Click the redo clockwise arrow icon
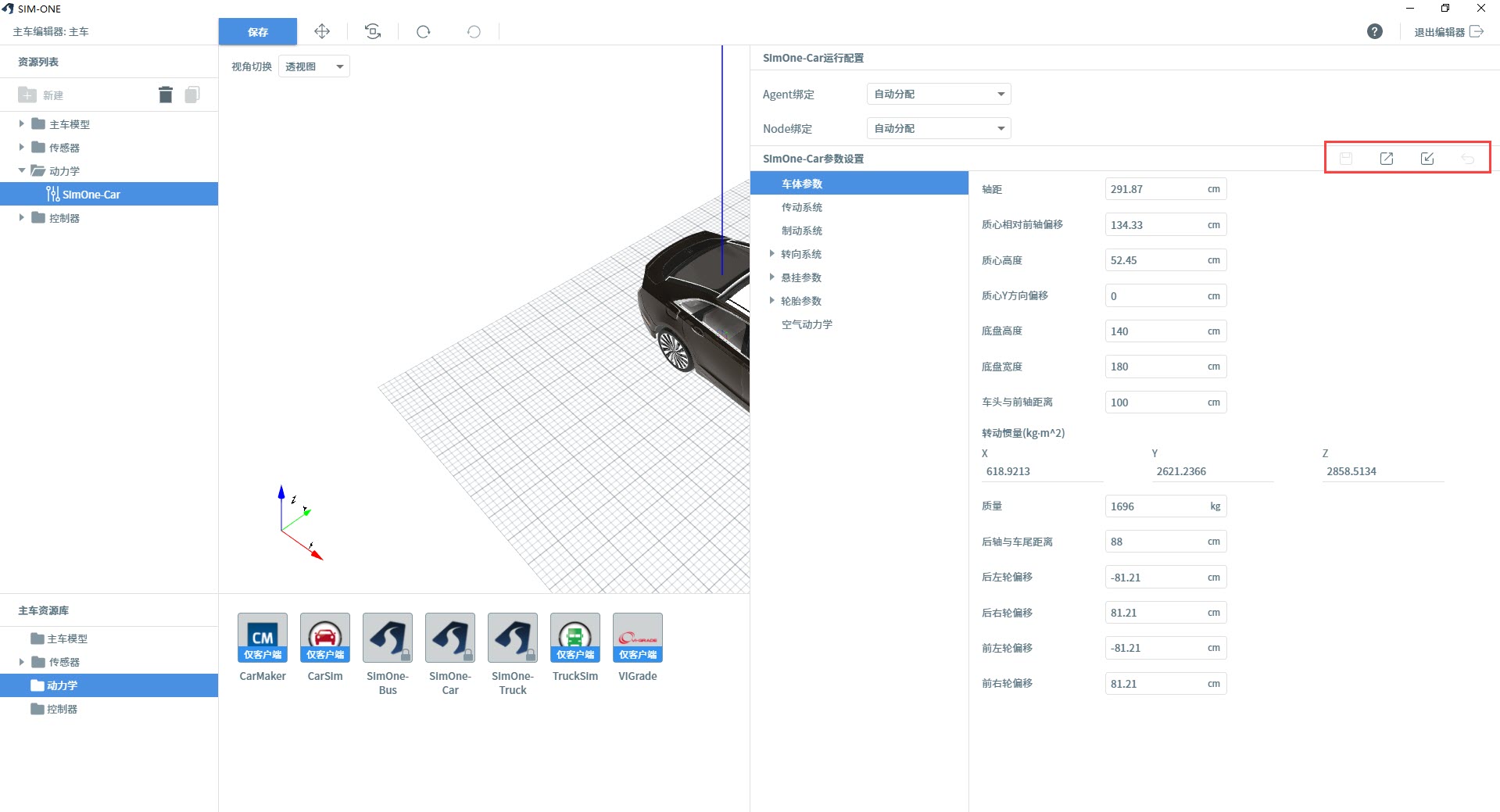1500x812 pixels. (x=424, y=32)
